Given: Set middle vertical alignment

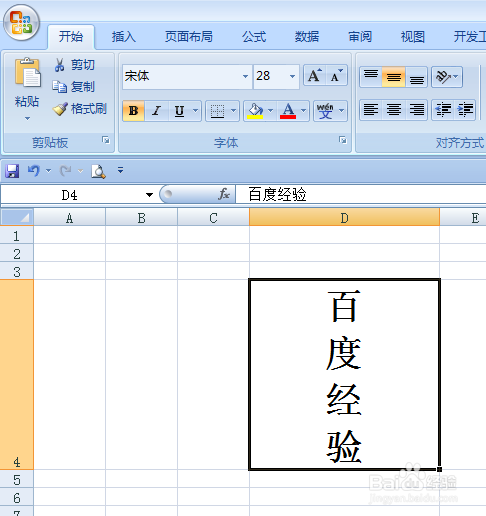Looking at the screenshot, I should 394,77.
